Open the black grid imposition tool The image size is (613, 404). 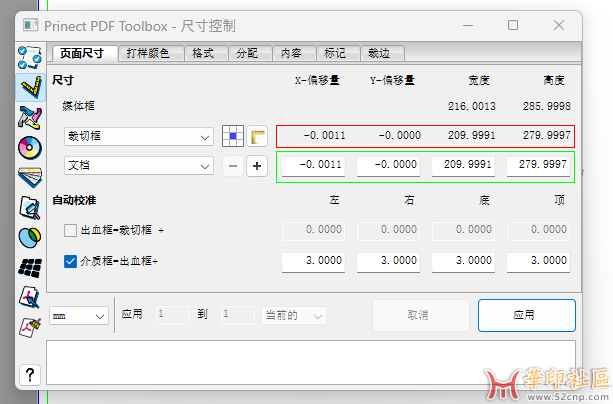[30, 268]
